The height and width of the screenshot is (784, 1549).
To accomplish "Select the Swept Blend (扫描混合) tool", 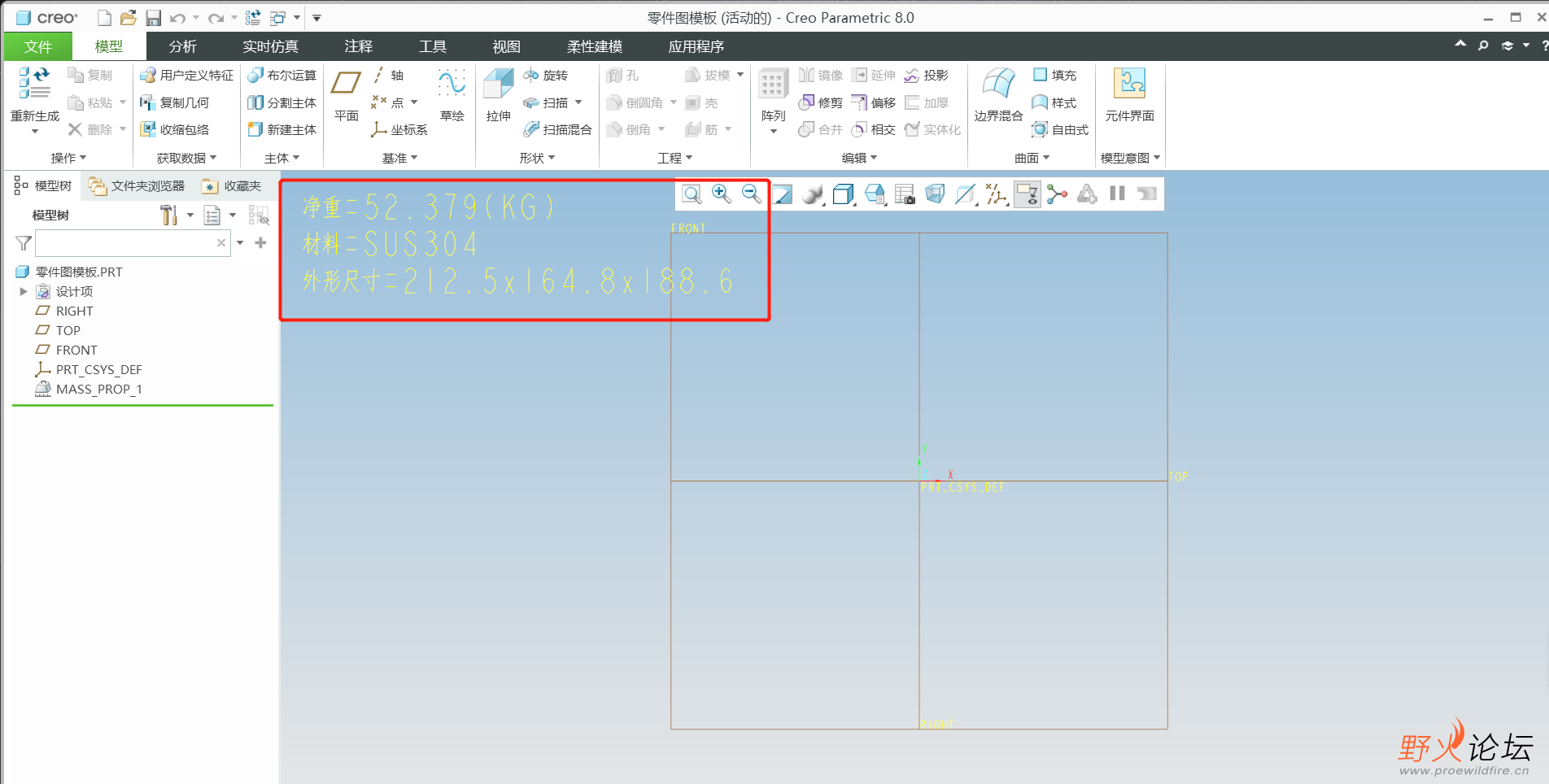I will (x=557, y=129).
